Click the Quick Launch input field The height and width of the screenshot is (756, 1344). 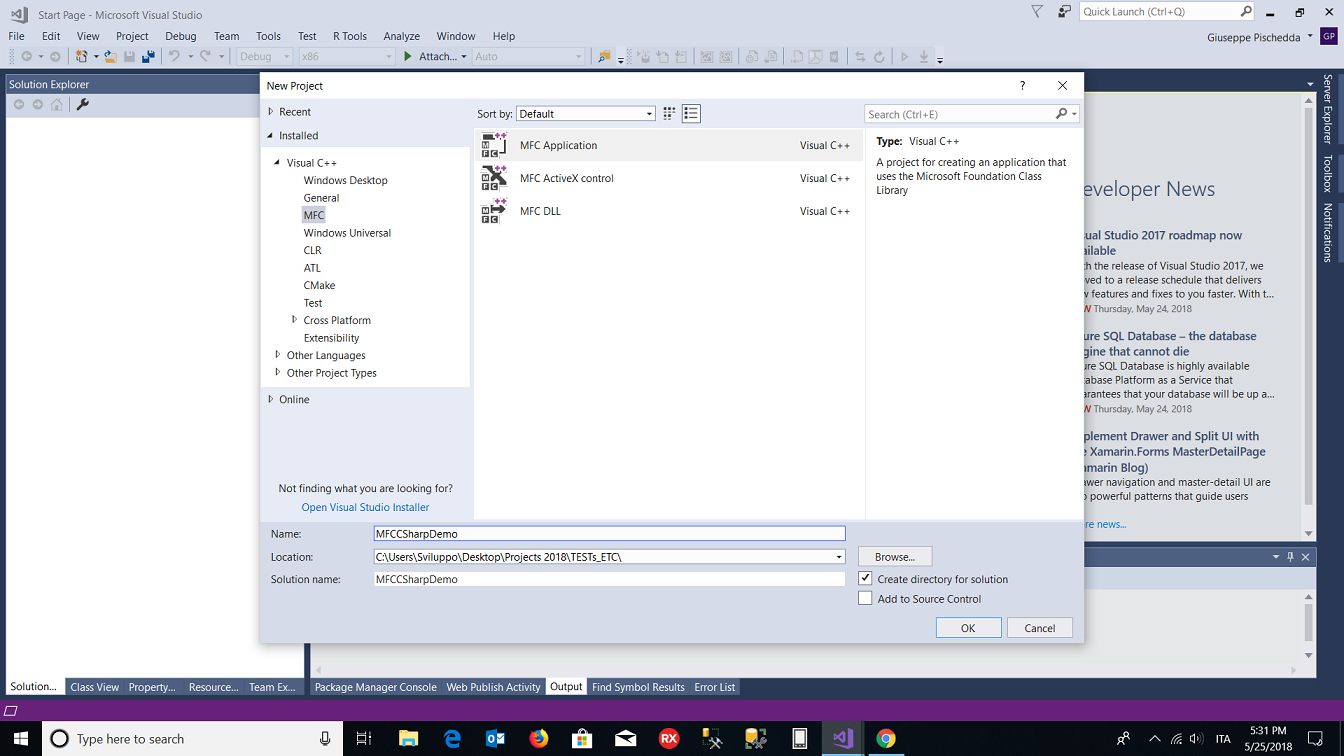click(1160, 12)
